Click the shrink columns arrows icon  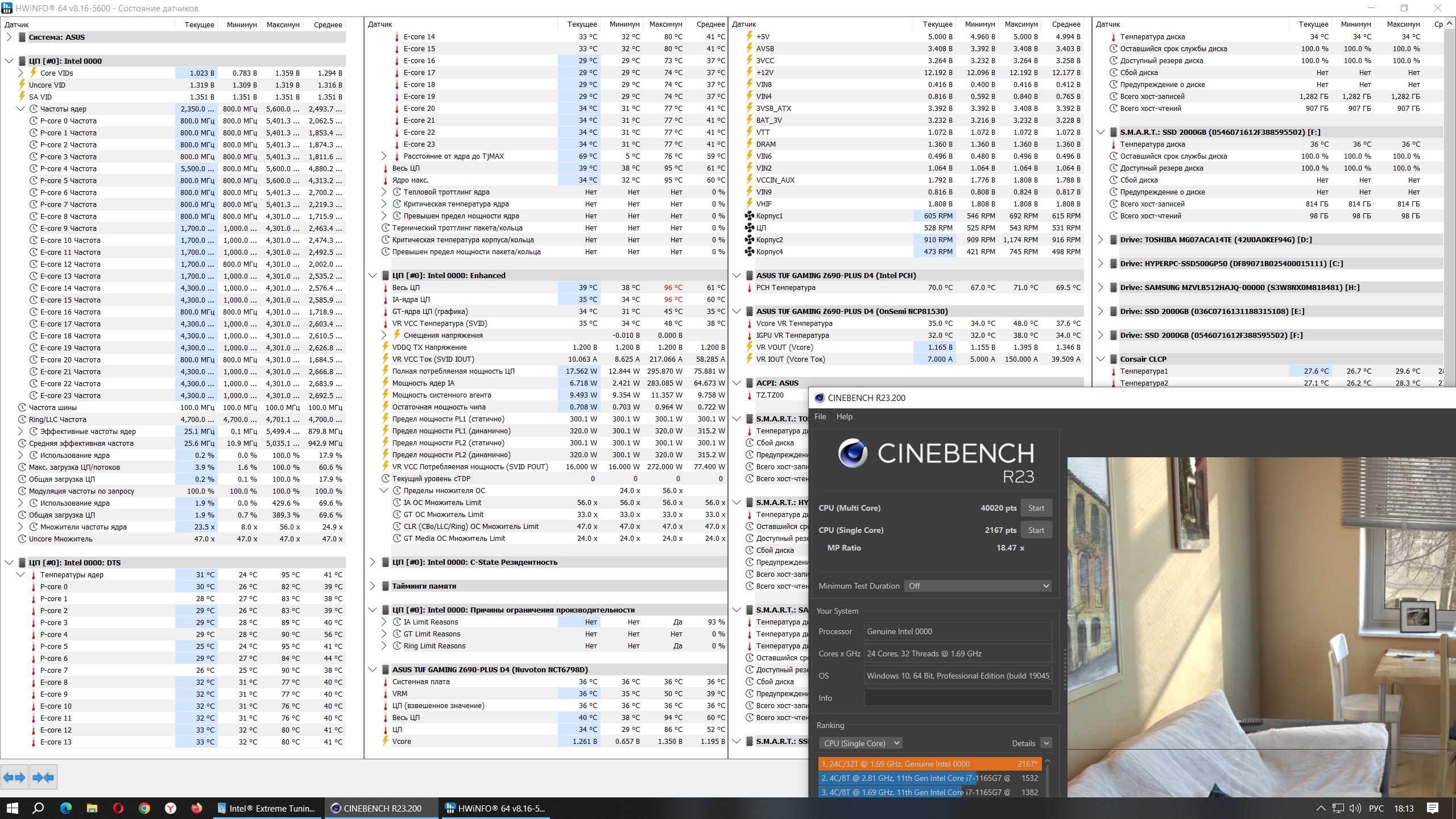[43, 777]
